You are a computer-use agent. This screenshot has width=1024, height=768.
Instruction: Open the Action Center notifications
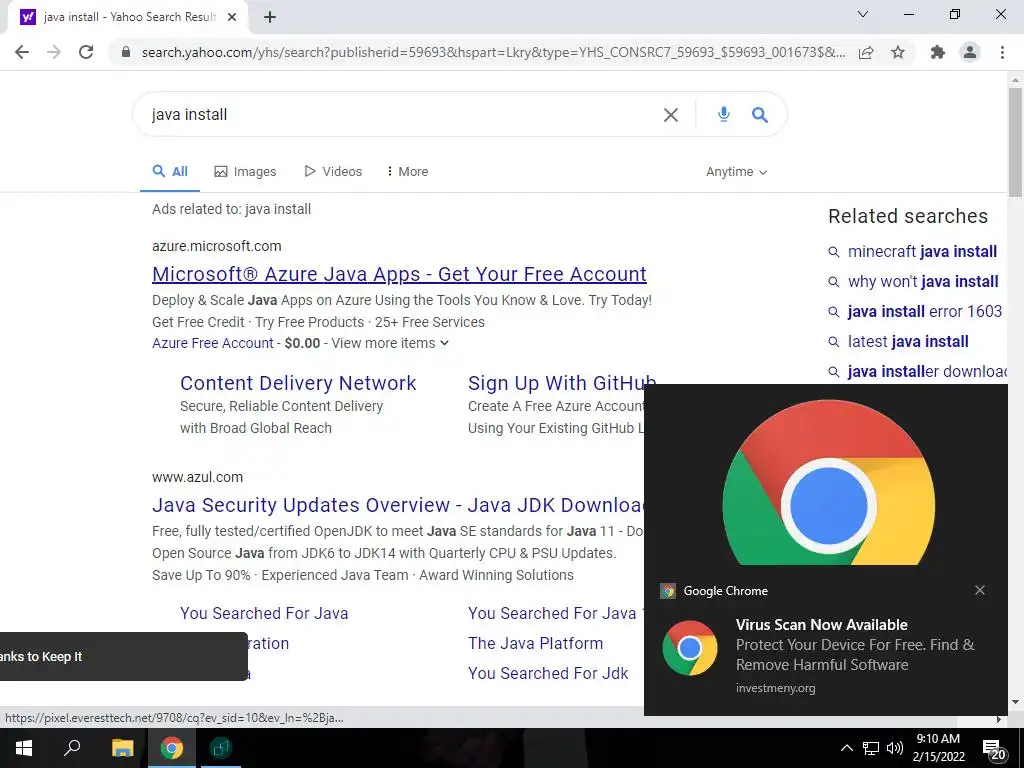click(x=993, y=748)
